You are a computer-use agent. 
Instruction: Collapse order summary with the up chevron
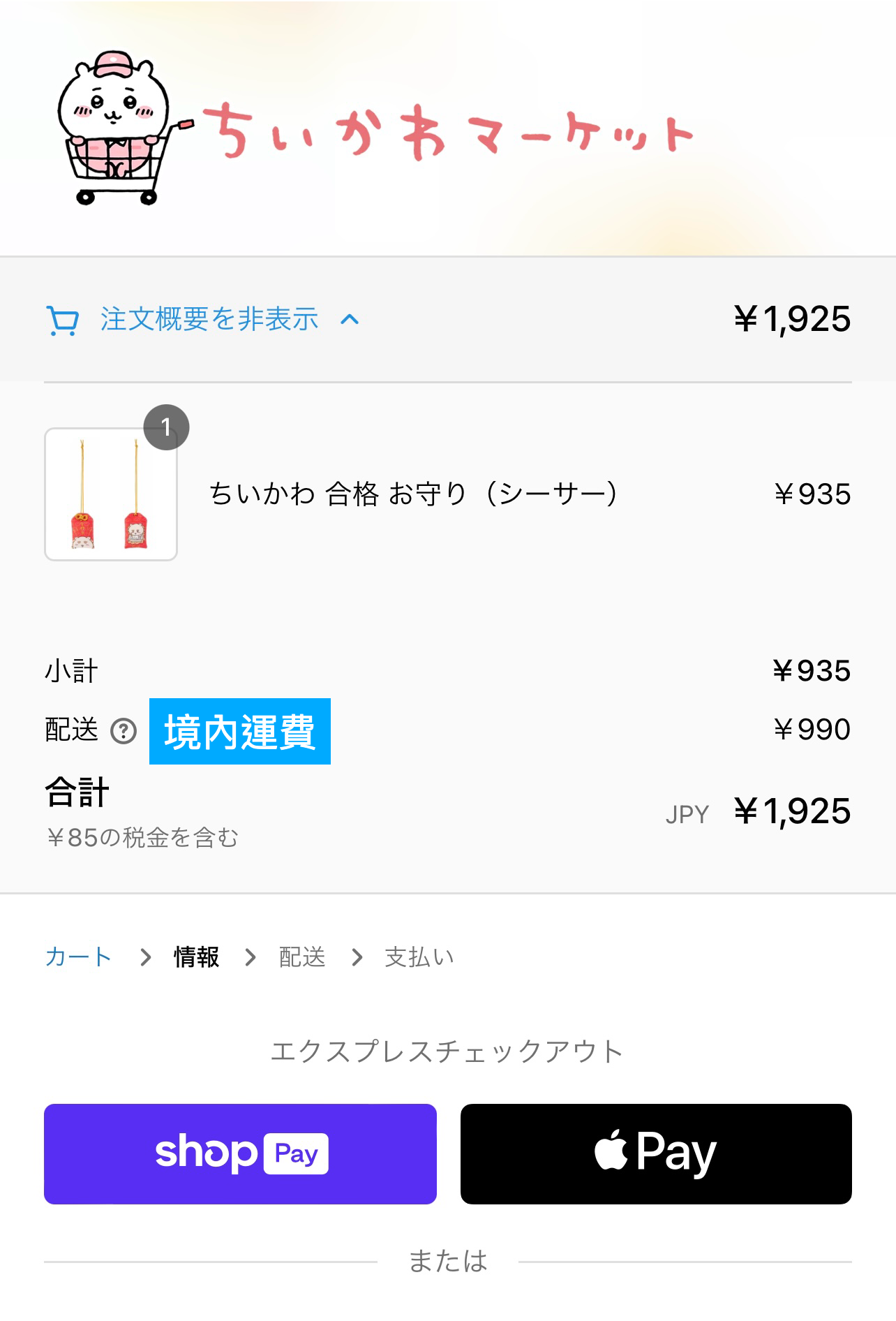click(350, 320)
